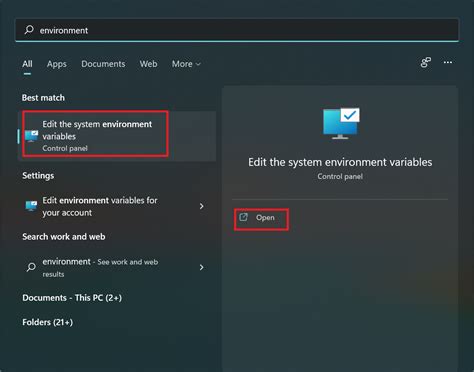Select 'environment - See work and web results'

[117, 267]
